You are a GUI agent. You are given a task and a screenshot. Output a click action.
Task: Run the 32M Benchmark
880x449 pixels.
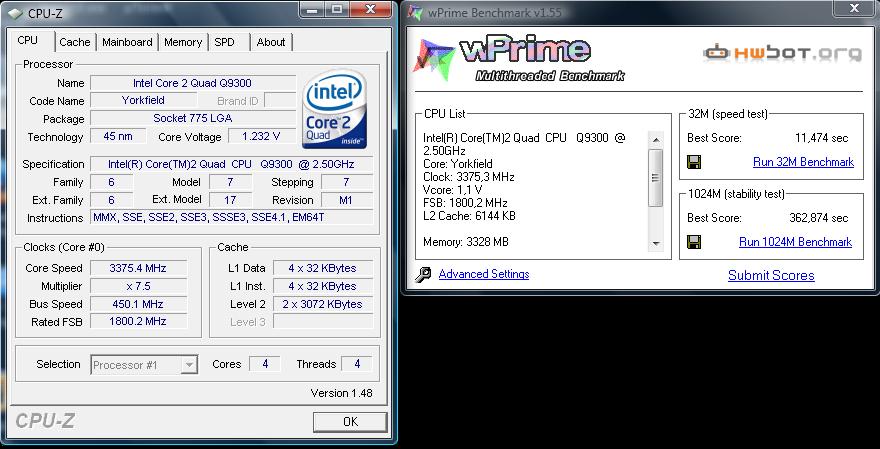tap(803, 162)
